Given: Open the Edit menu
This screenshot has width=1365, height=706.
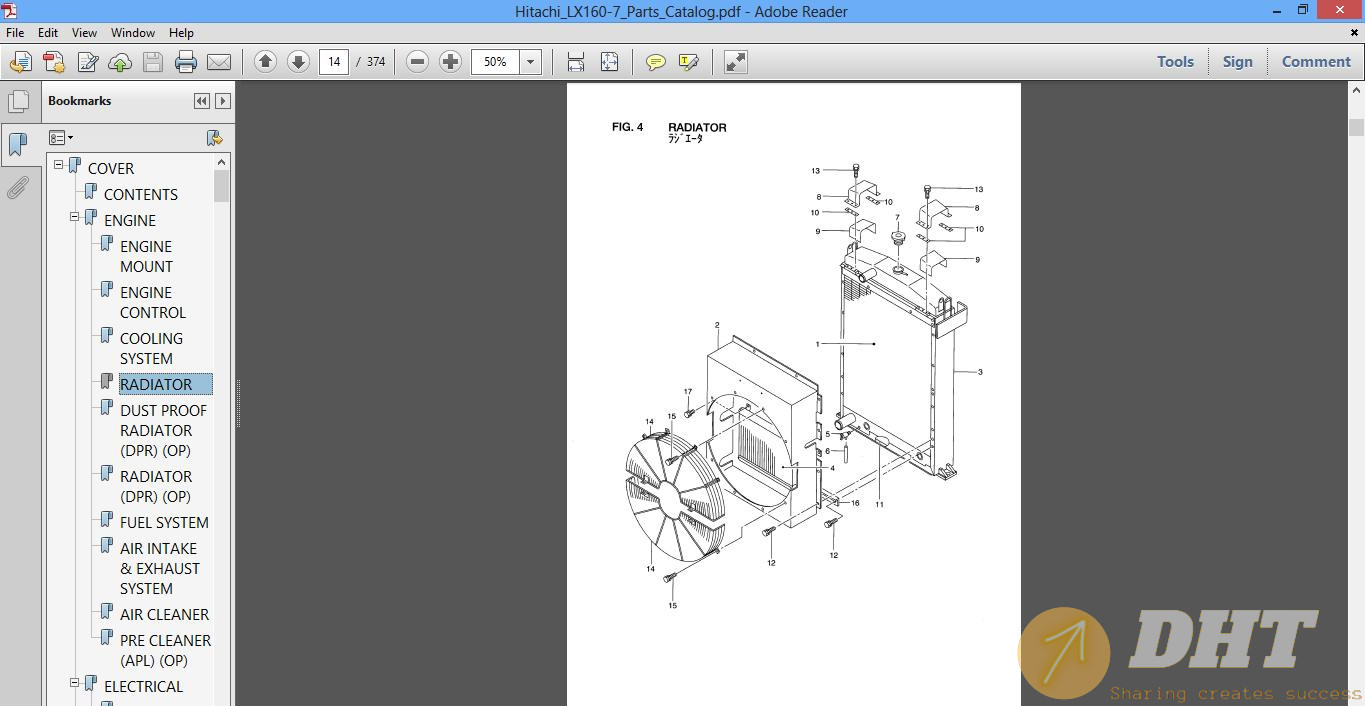Looking at the screenshot, I should (x=48, y=33).
